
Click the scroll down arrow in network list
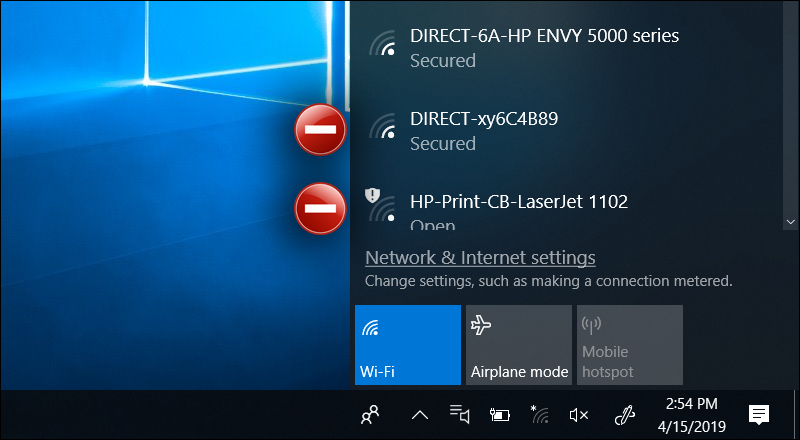click(791, 222)
